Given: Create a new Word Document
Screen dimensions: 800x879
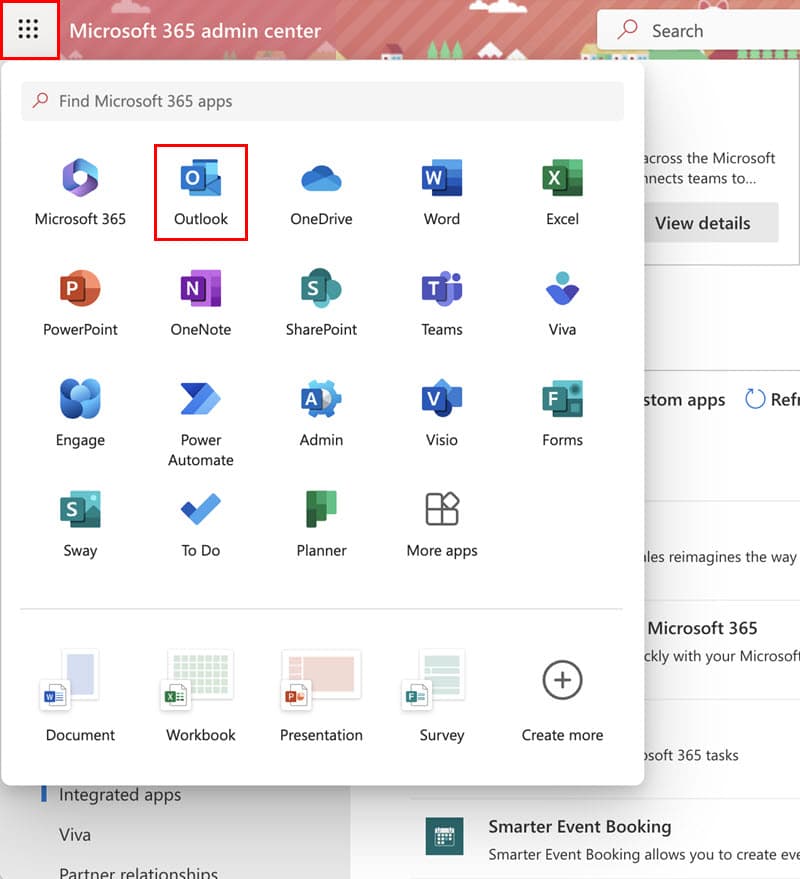Looking at the screenshot, I should pos(80,696).
